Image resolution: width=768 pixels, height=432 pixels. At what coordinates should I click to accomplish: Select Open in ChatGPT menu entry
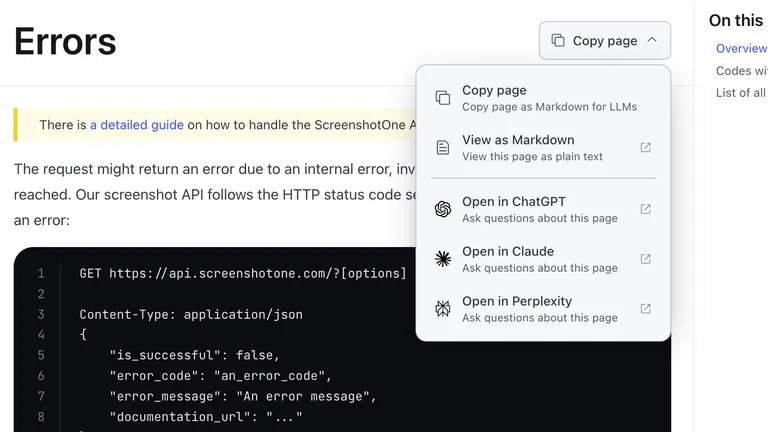pyautogui.click(x=543, y=209)
